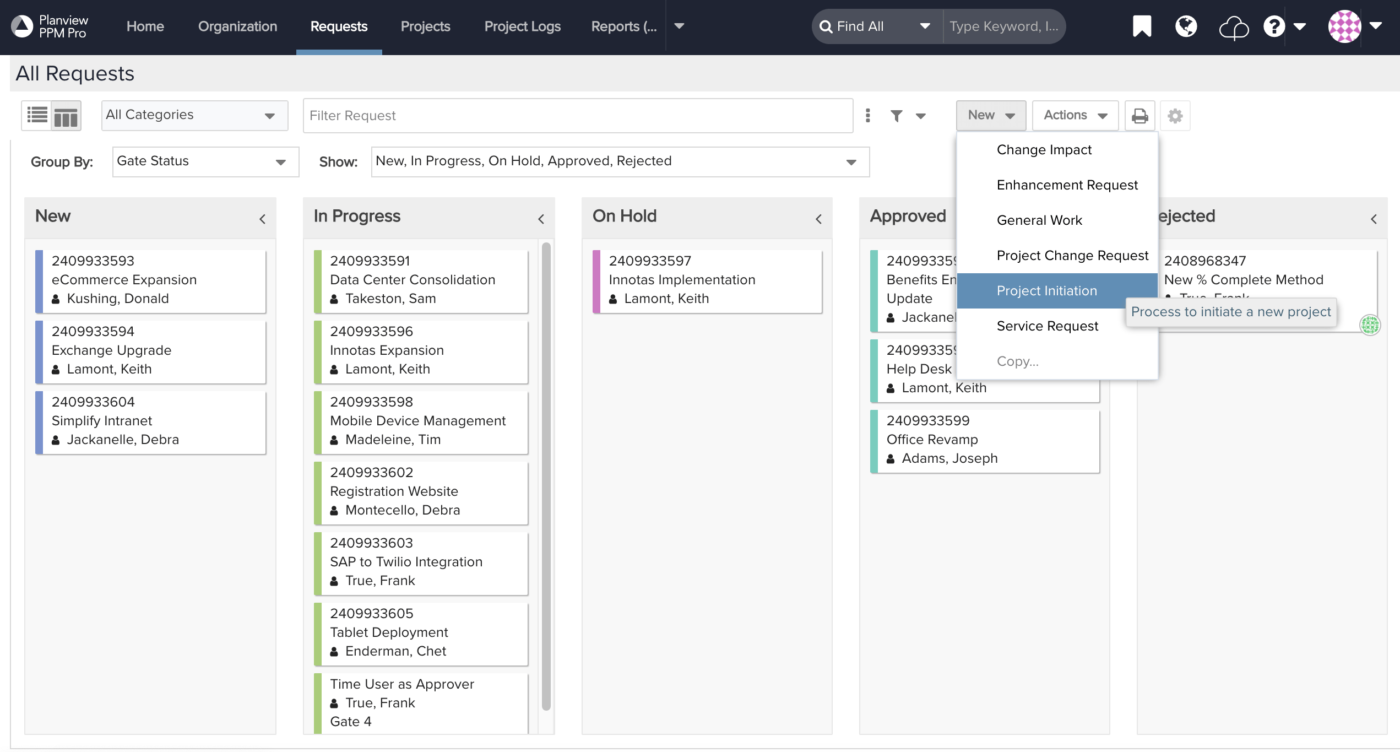
Task: Click the Help Desk card owner Lamont, Keith
Action: (x=944, y=388)
